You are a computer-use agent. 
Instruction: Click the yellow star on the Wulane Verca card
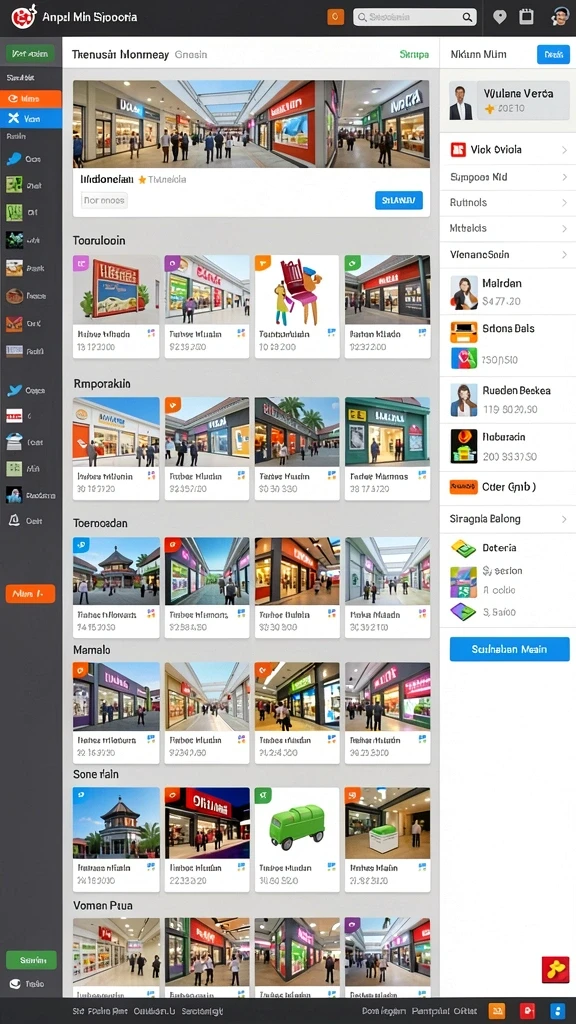pyautogui.click(x=490, y=110)
